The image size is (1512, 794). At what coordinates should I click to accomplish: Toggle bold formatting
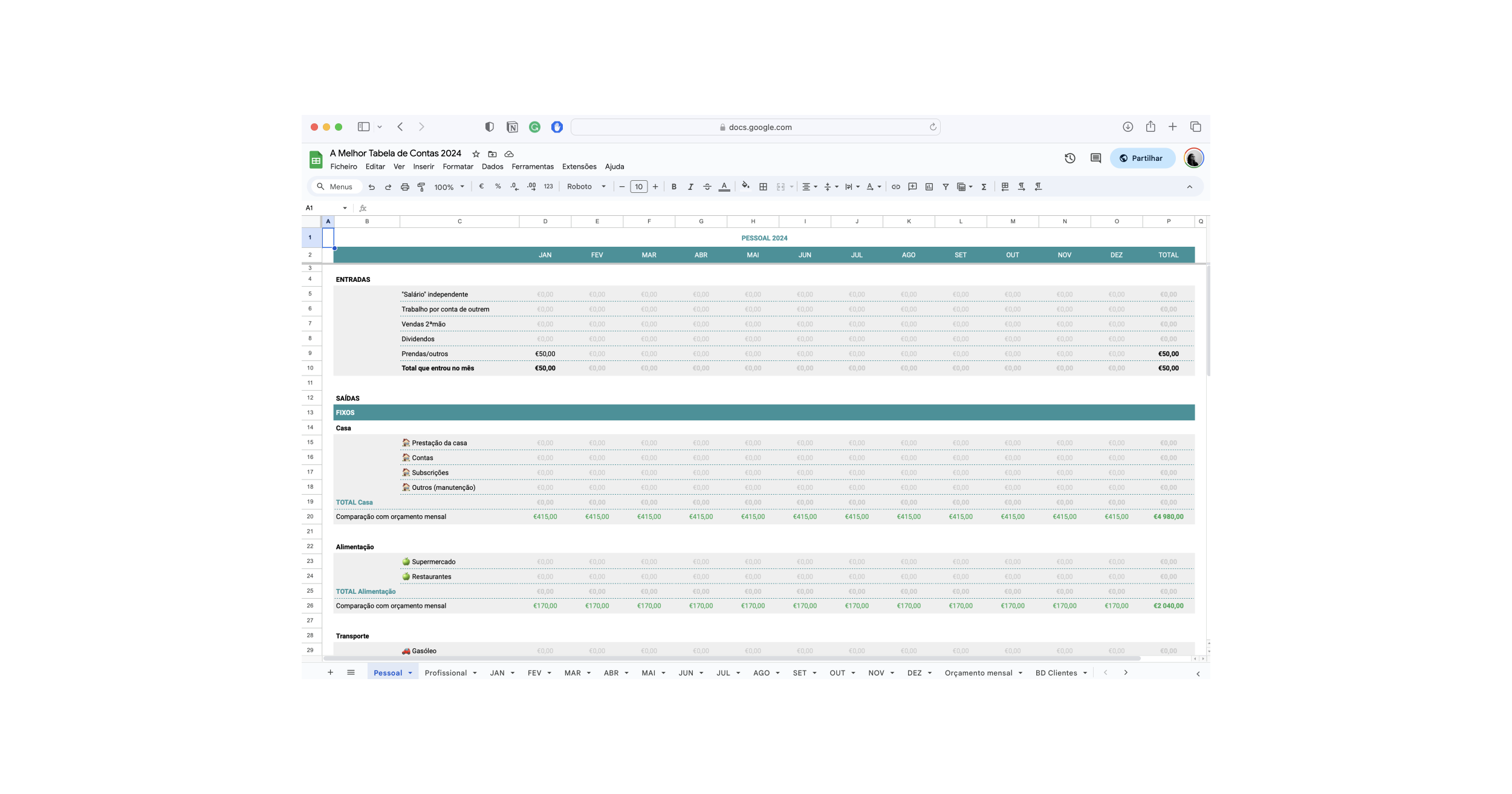tap(674, 187)
